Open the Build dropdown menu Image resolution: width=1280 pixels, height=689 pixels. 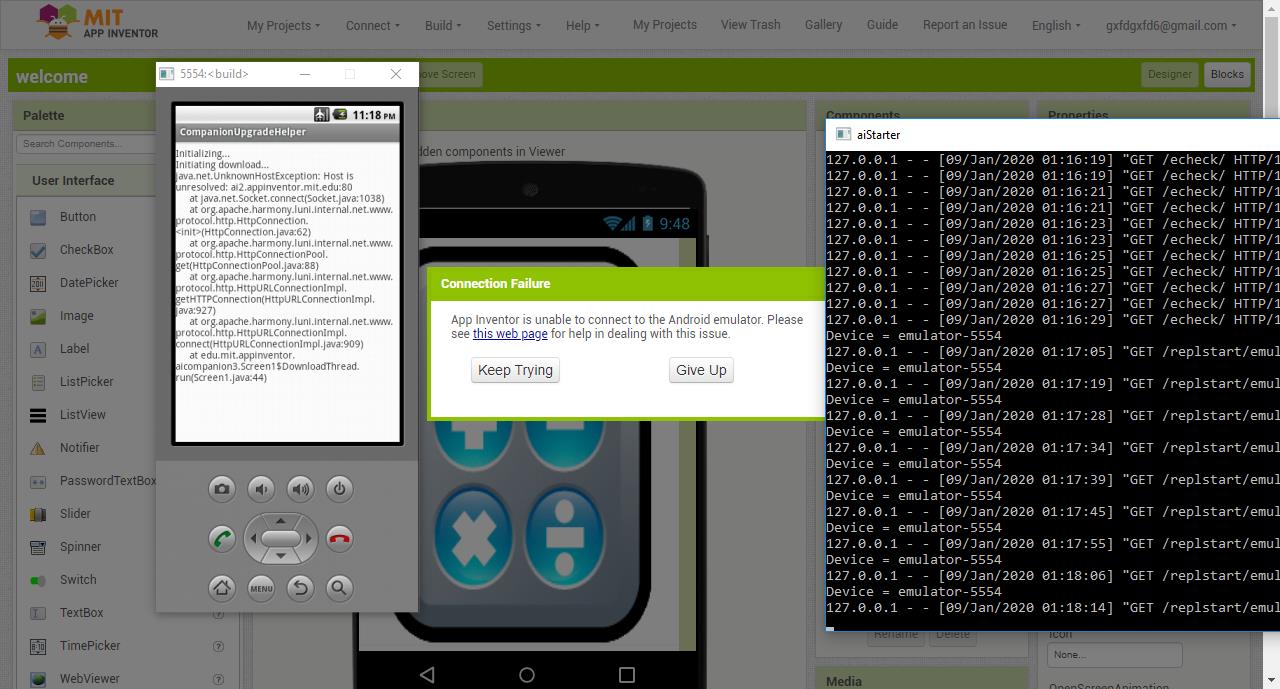click(443, 25)
